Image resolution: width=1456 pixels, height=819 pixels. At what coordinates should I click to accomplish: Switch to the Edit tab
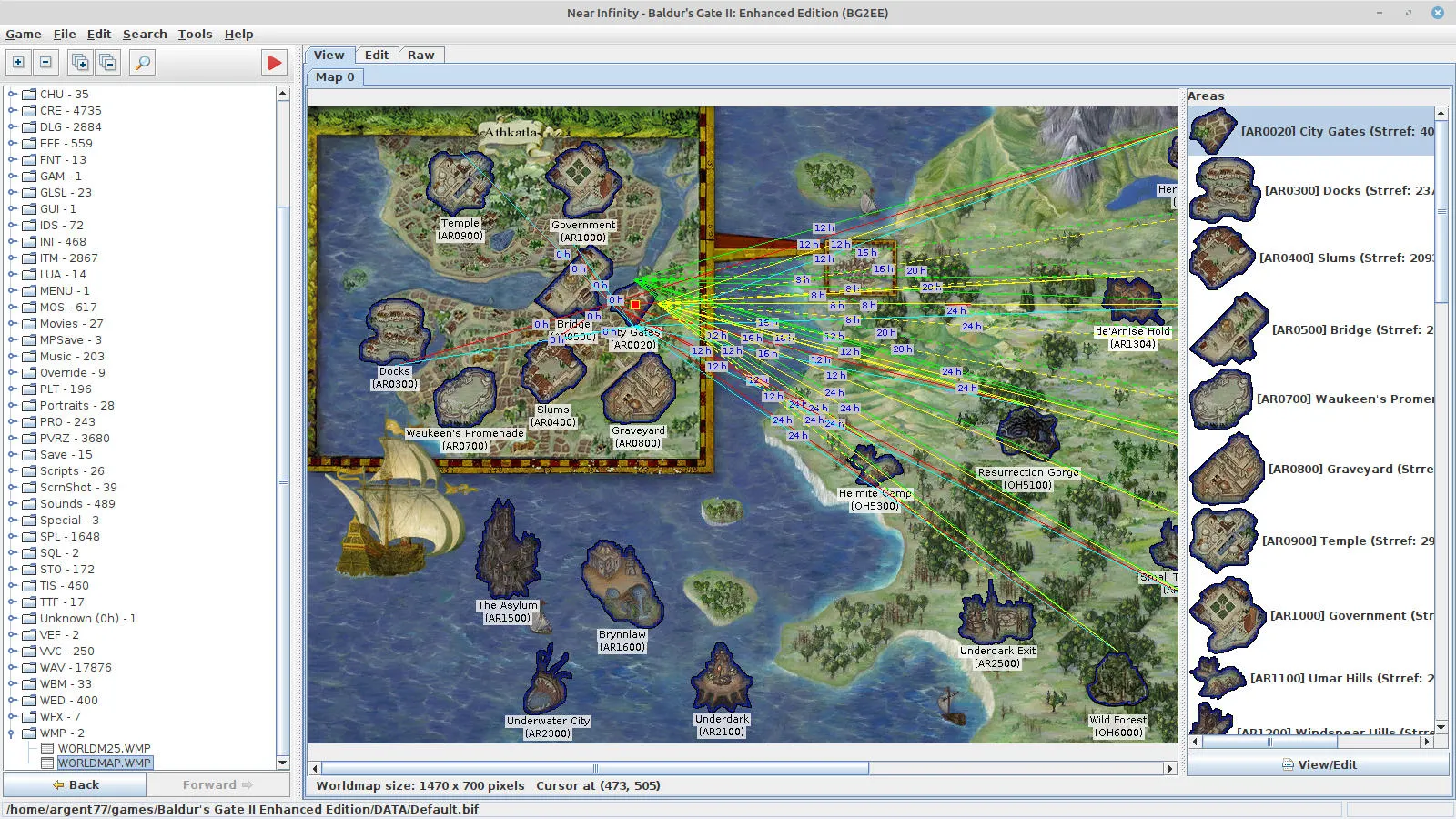(x=377, y=55)
